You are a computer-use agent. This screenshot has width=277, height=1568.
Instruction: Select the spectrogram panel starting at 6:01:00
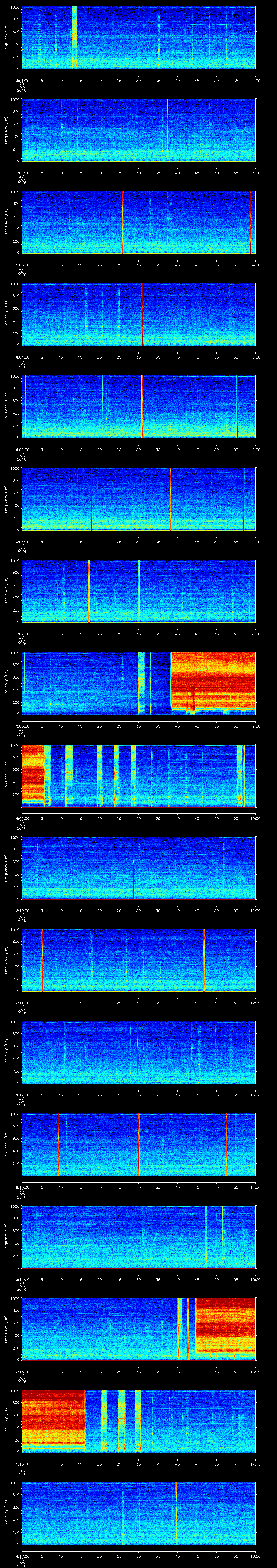139,38
